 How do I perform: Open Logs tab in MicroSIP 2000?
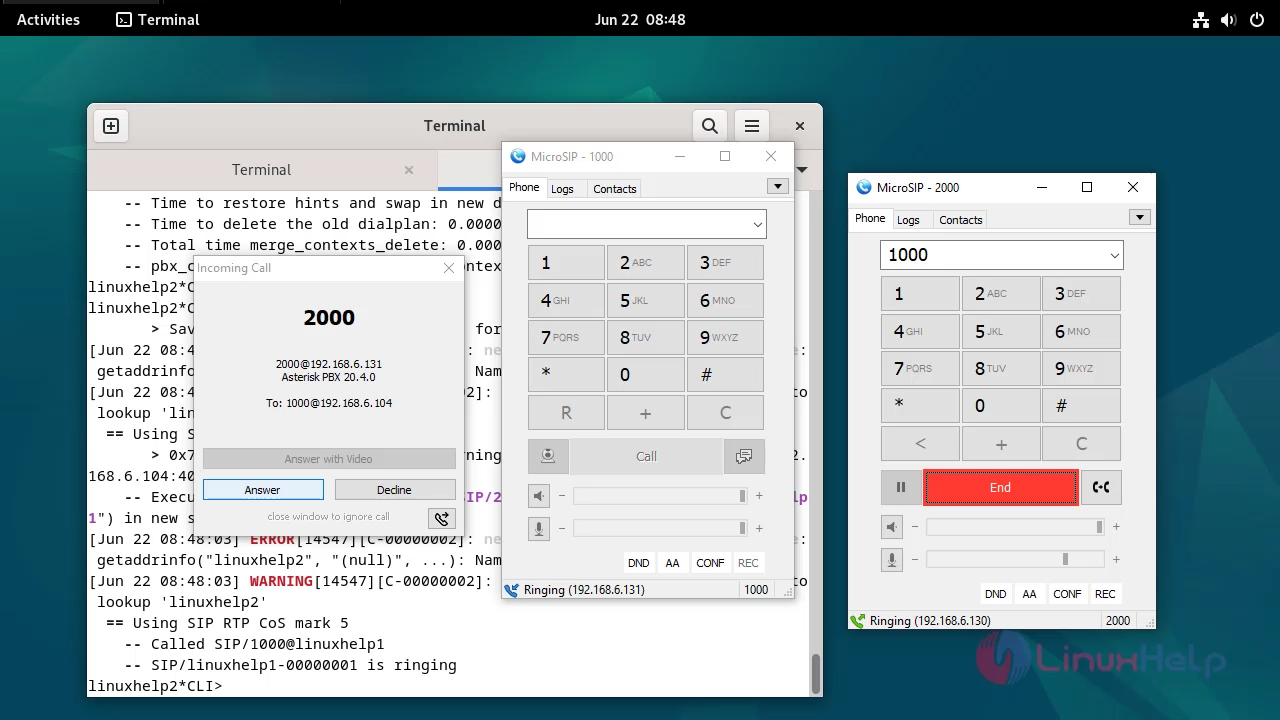(x=909, y=220)
